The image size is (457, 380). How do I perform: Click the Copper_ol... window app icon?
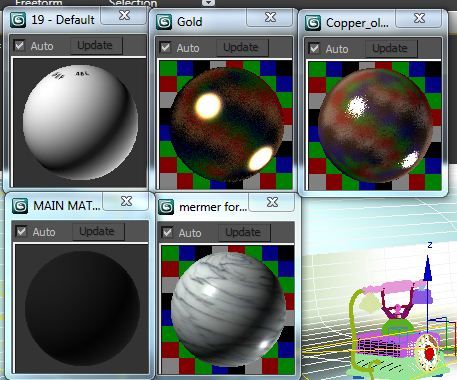click(x=313, y=23)
